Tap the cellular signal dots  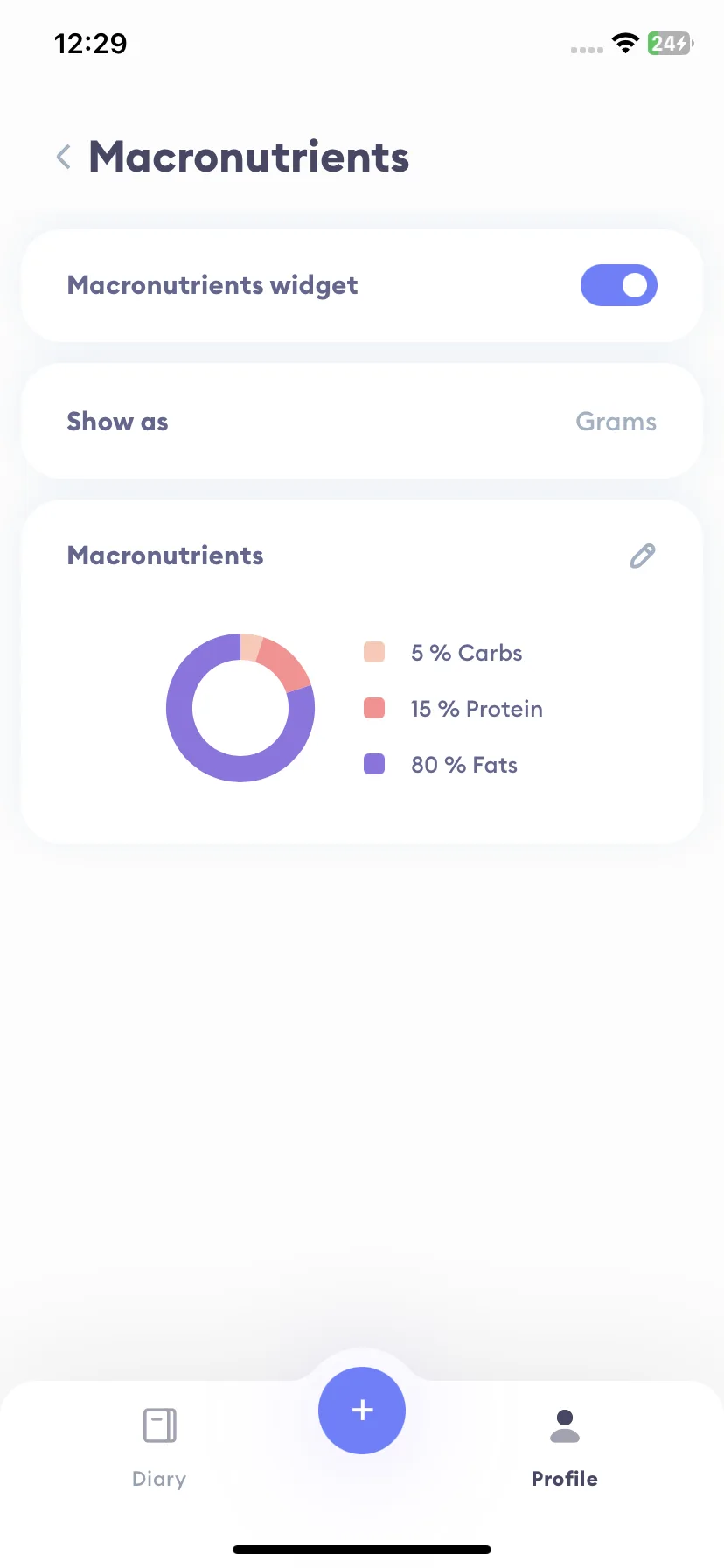coord(587,50)
